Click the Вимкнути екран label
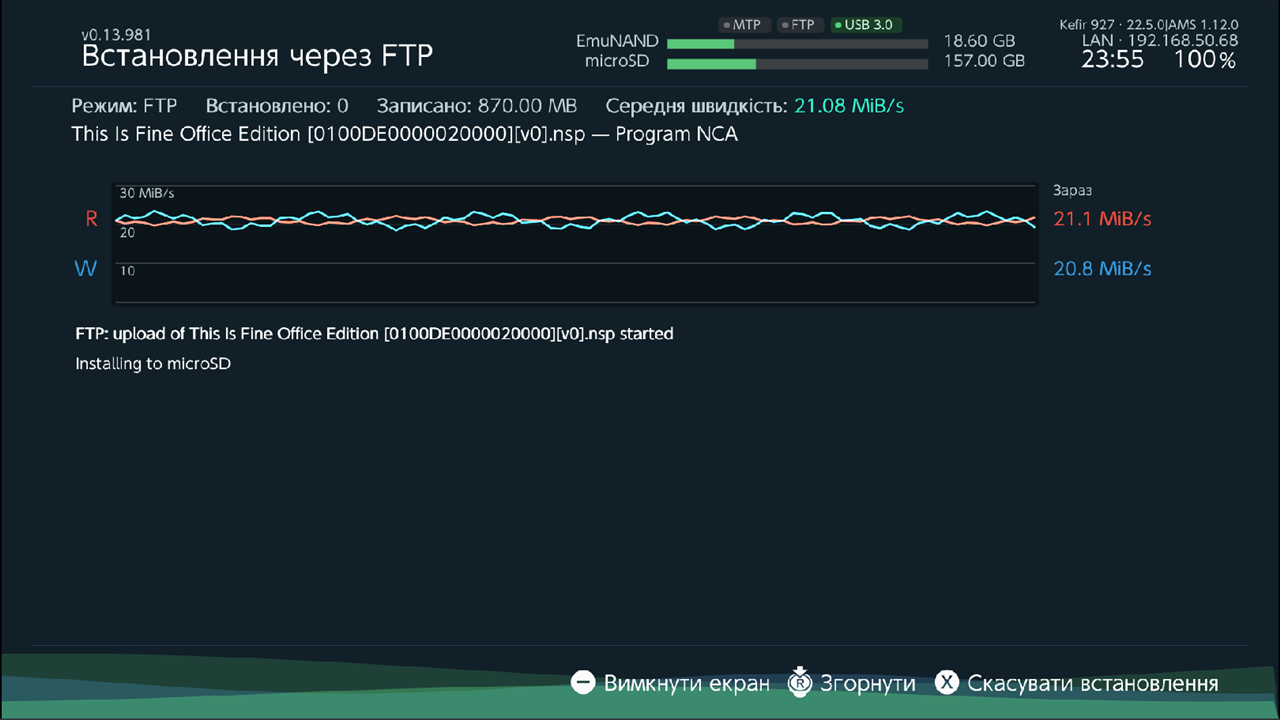 pyautogui.click(x=687, y=684)
